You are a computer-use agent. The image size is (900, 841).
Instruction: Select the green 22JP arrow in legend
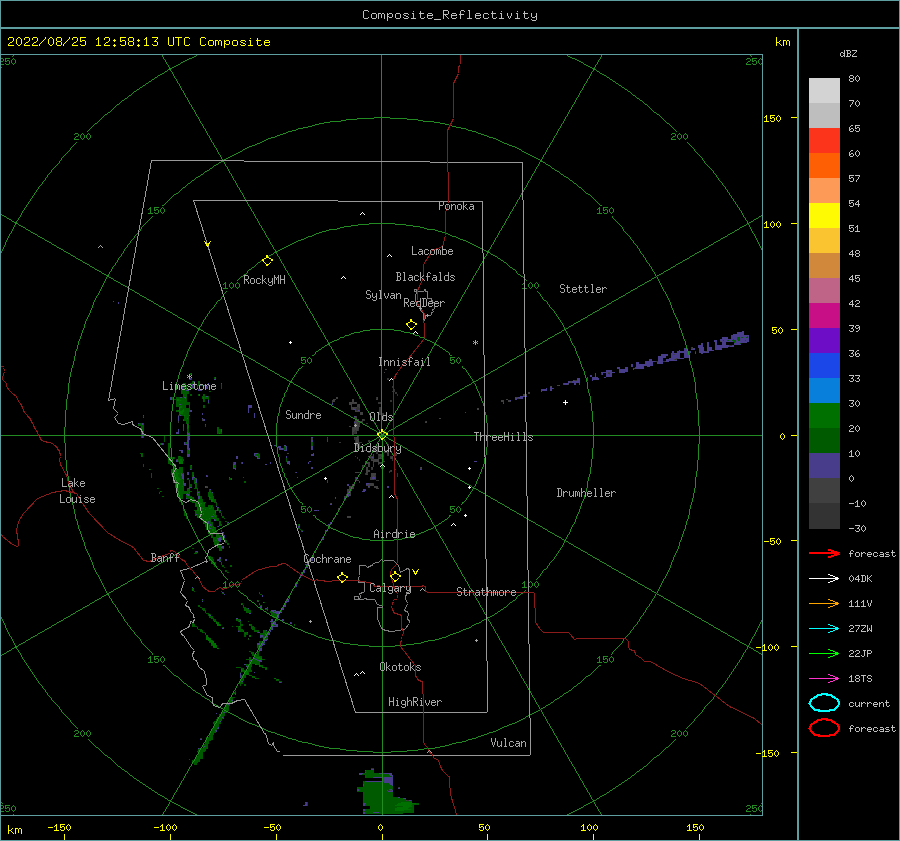pyautogui.click(x=824, y=653)
